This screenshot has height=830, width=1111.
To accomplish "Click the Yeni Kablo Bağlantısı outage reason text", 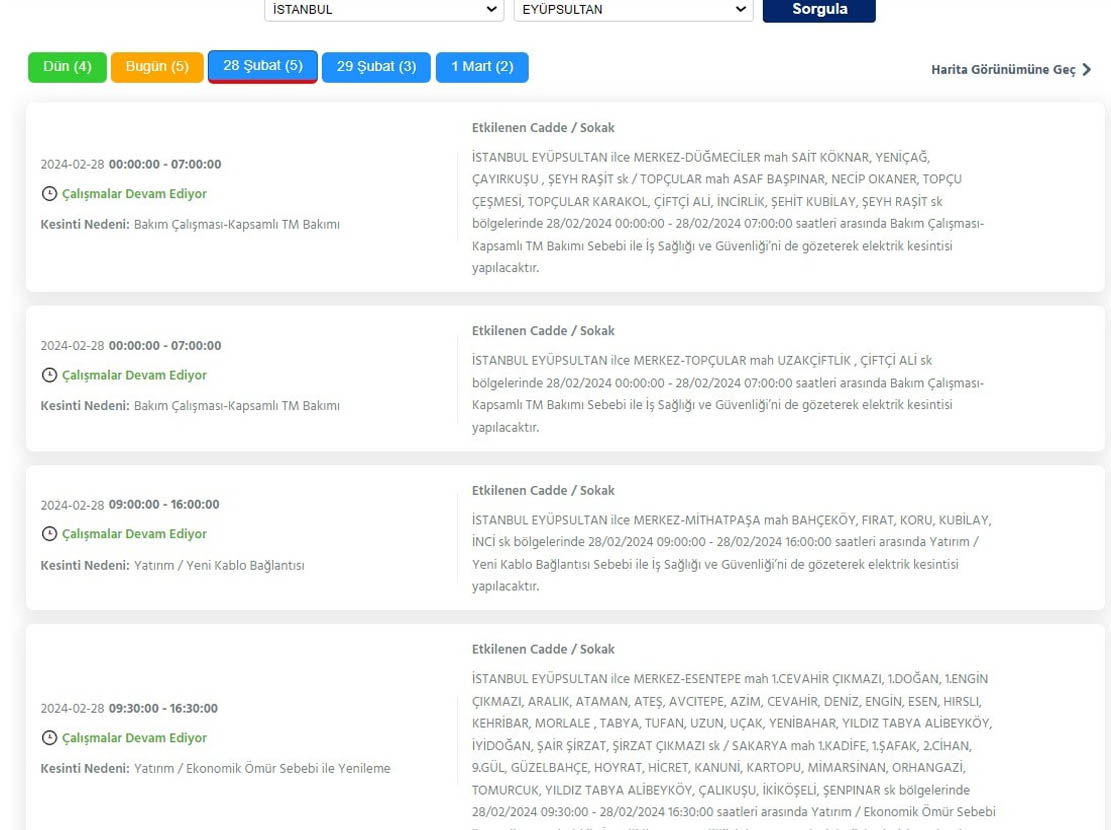I will tap(219, 566).
